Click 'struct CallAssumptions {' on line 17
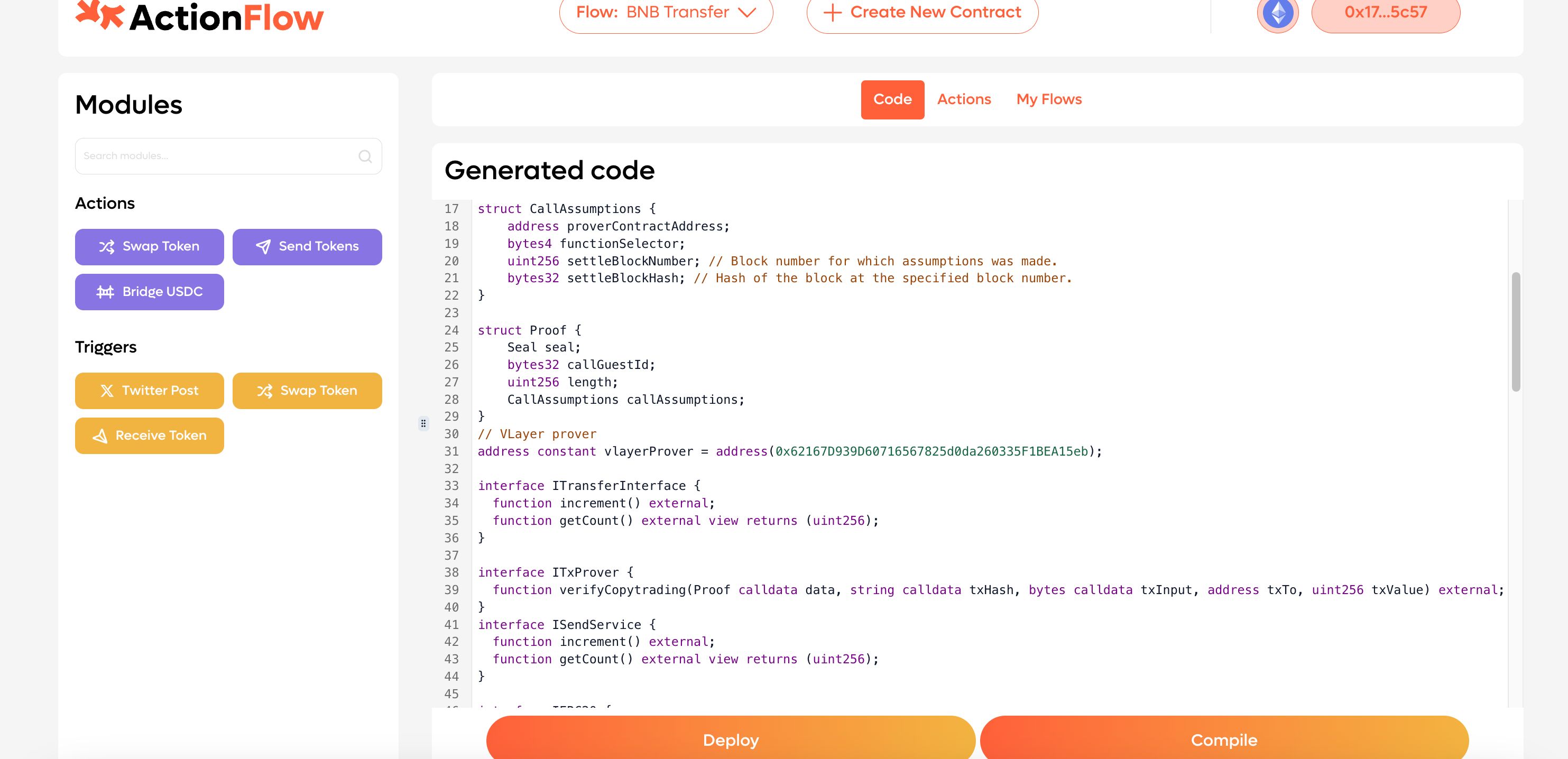The height and width of the screenshot is (759, 1568). coord(566,209)
